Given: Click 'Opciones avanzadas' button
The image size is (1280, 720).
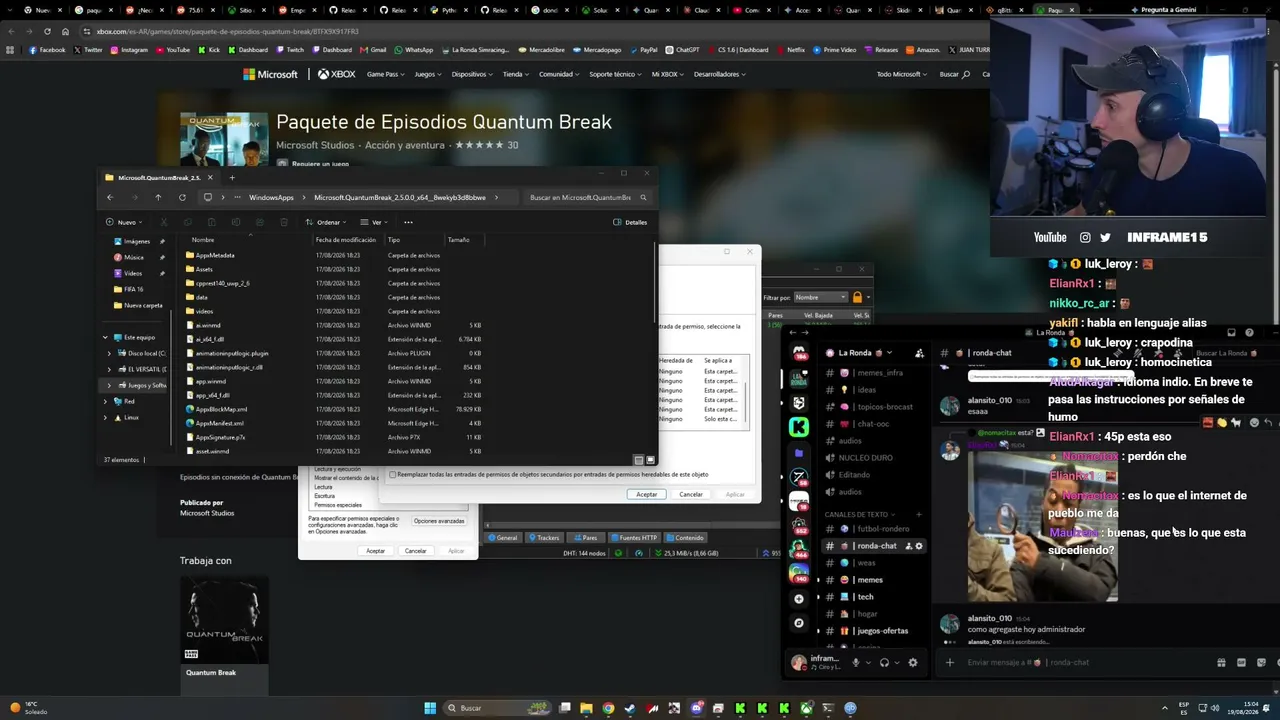Looking at the screenshot, I should [x=439, y=521].
